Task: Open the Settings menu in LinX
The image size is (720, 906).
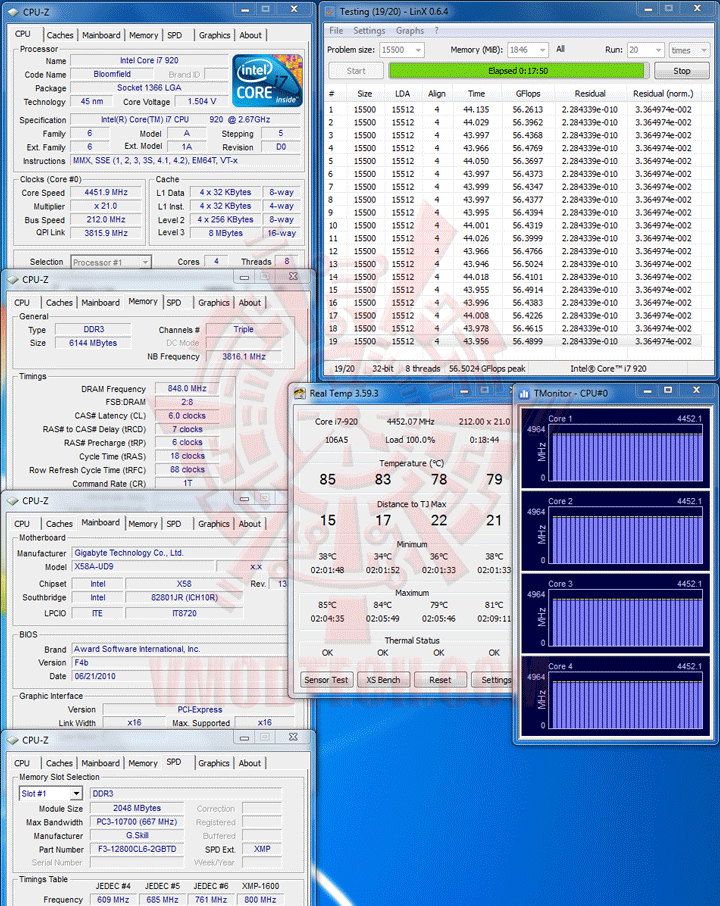Action: (369, 31)
